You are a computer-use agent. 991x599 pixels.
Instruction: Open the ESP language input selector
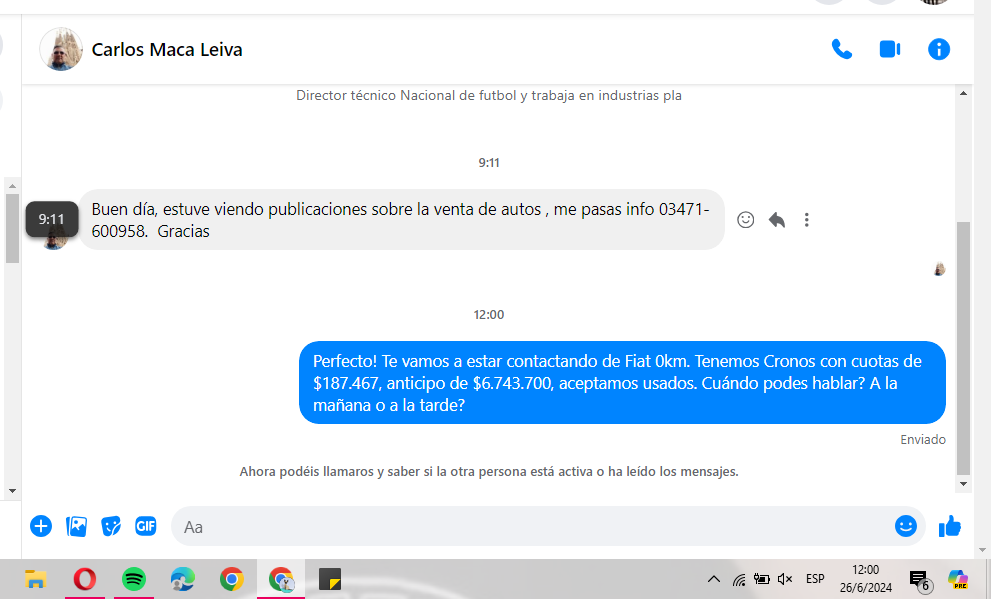point(815,579)
